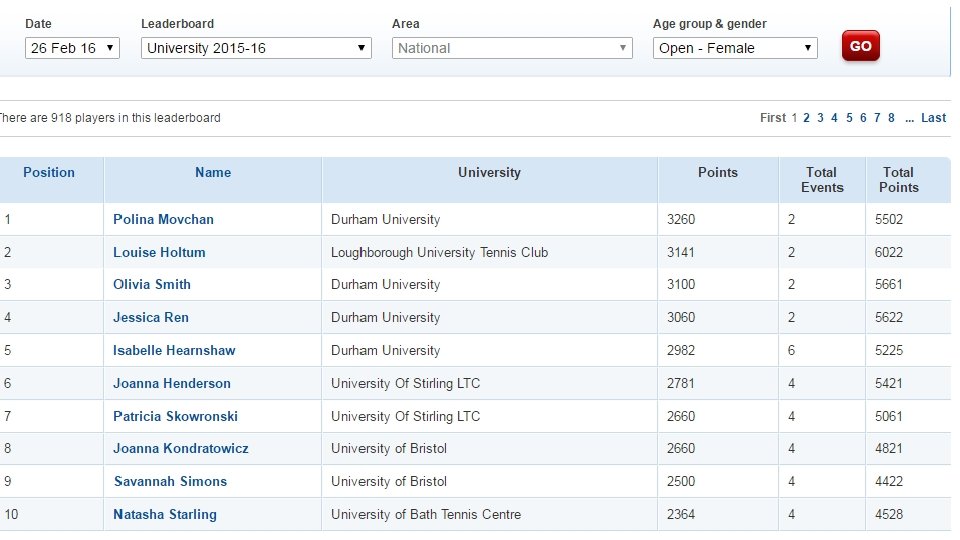
Task: Click total points value 6022
Action: click(x=889, y=252)
